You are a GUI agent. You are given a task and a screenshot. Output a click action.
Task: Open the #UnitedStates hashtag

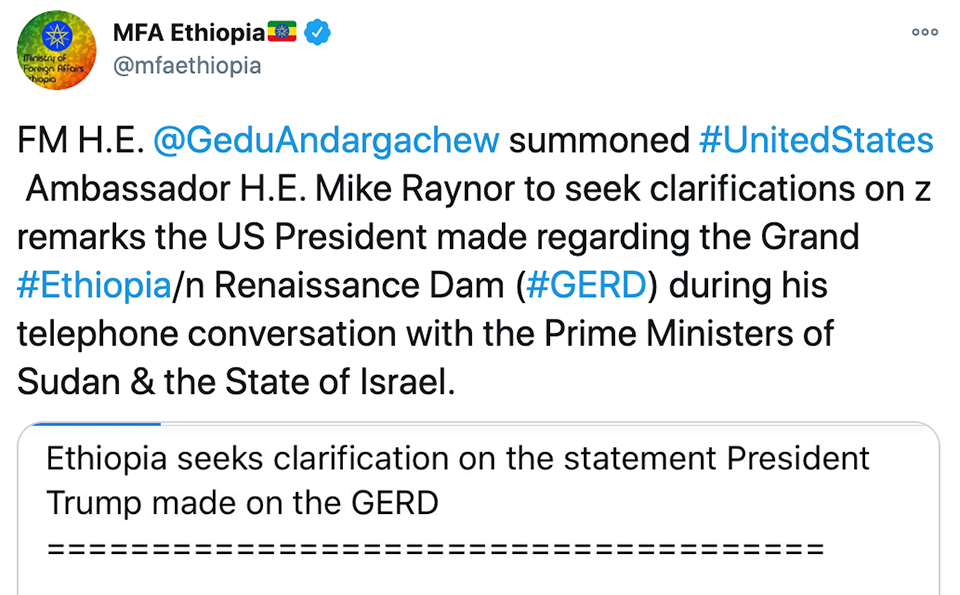[x=816, y=140]
